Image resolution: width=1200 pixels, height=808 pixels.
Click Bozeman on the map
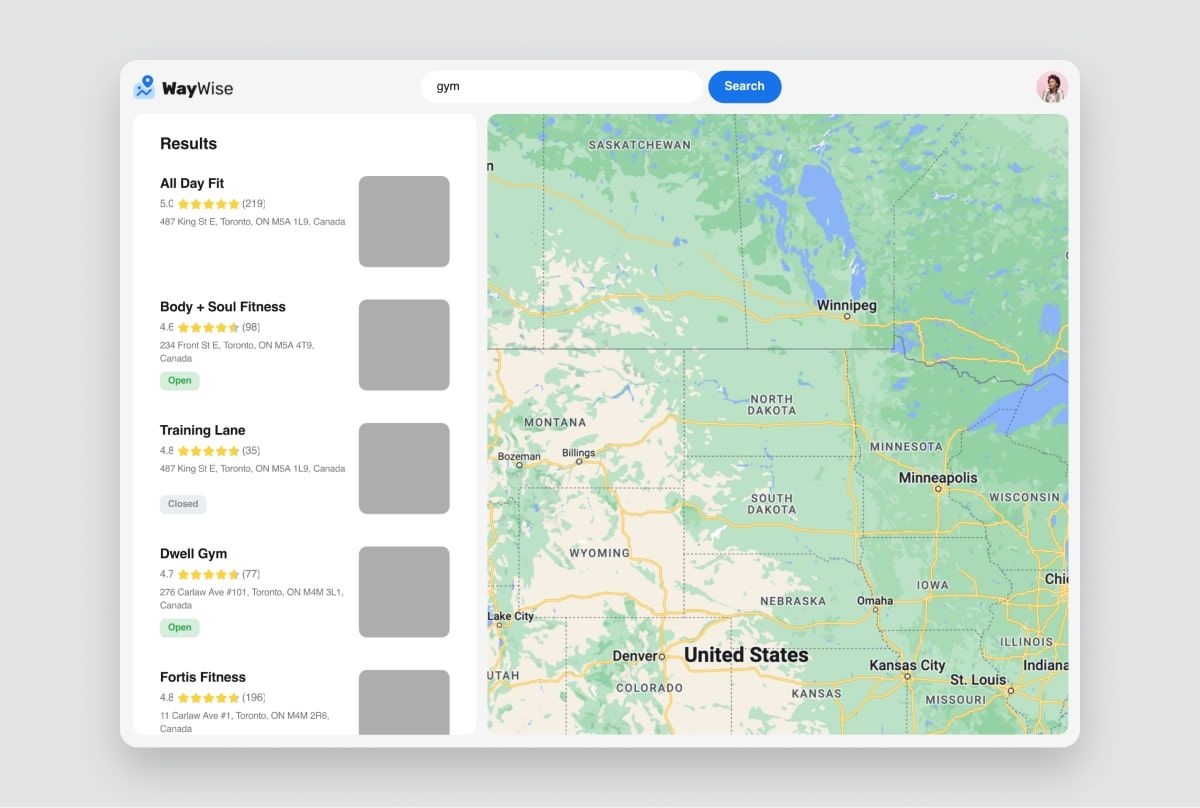click(519, 457)
